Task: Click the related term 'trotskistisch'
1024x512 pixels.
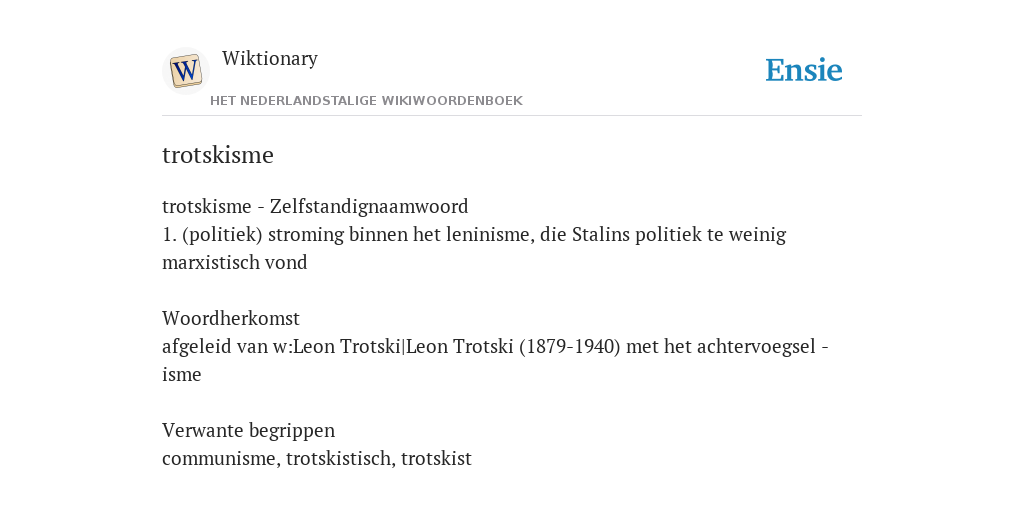Action: point(338,458)
